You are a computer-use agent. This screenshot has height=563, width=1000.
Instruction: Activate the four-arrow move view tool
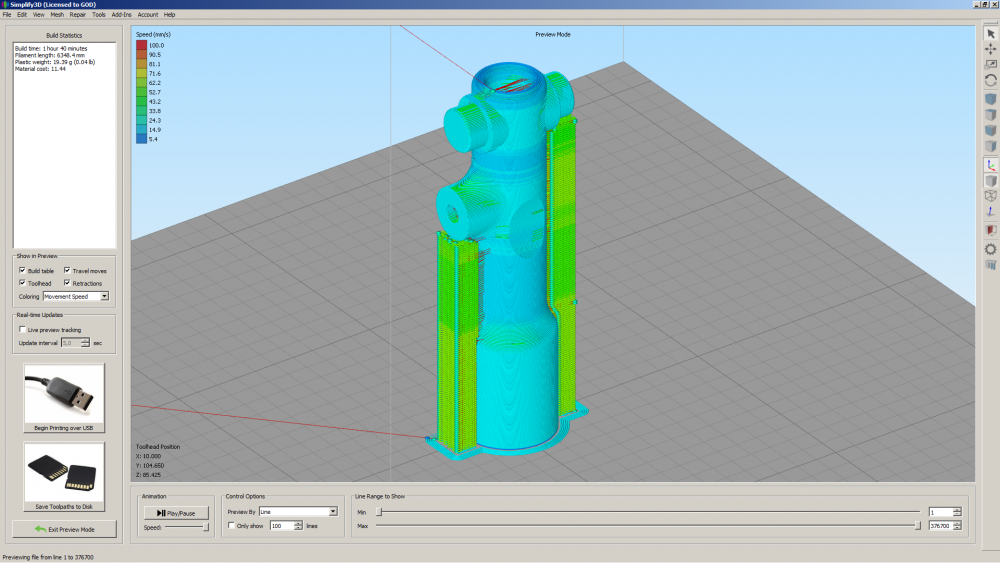click(991, 48)
